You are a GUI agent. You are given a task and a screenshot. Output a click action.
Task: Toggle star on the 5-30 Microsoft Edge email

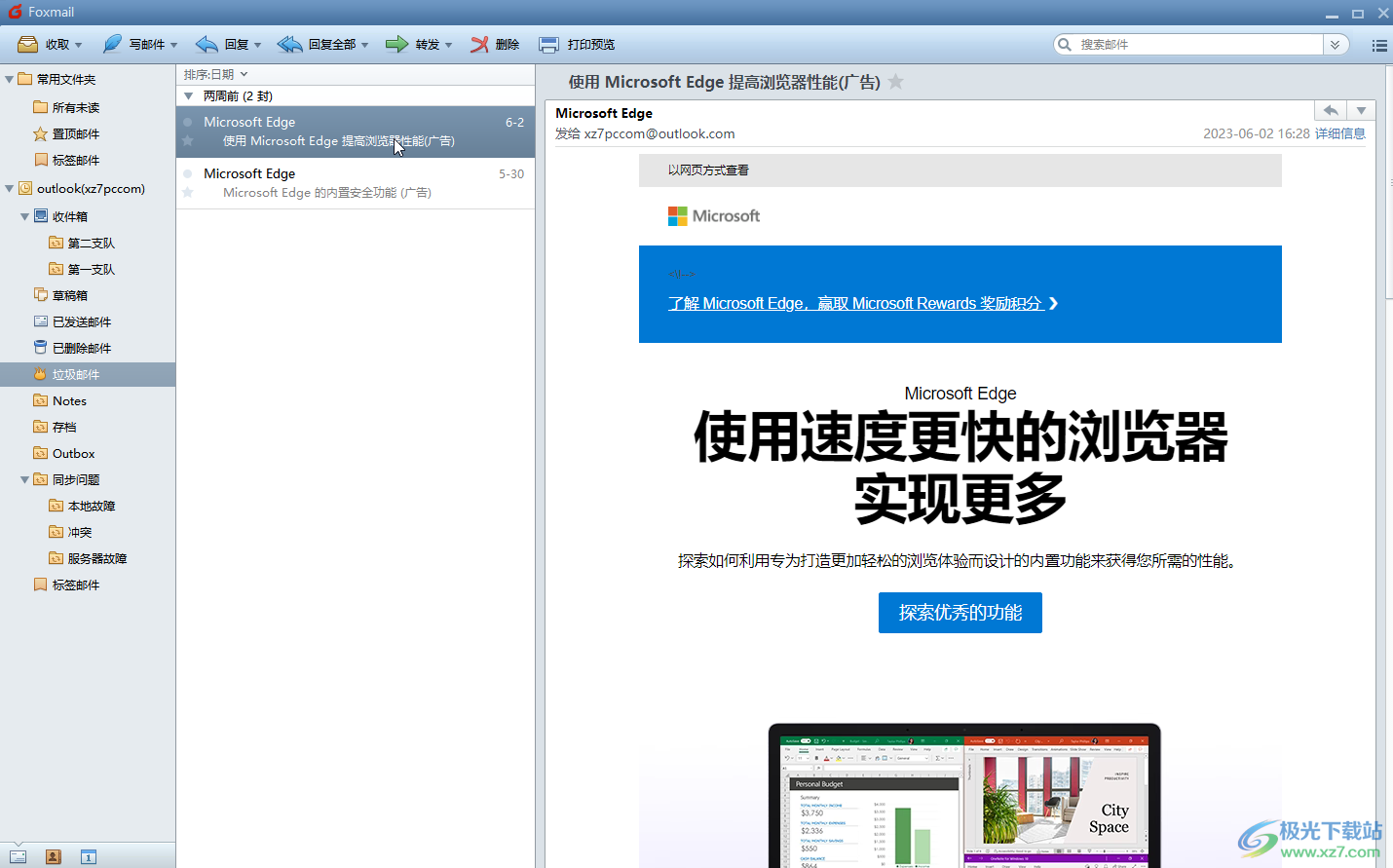[188, 193]
